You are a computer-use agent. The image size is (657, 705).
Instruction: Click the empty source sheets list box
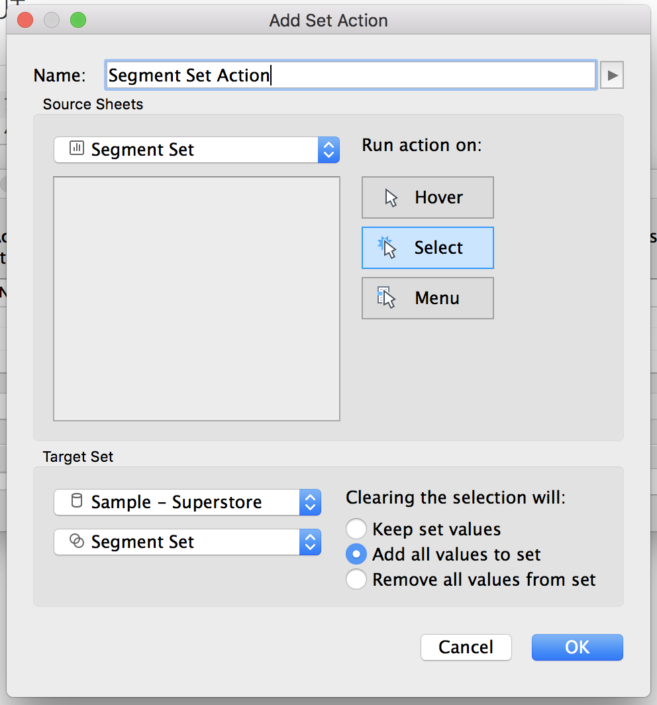click(x=196, y=299)
